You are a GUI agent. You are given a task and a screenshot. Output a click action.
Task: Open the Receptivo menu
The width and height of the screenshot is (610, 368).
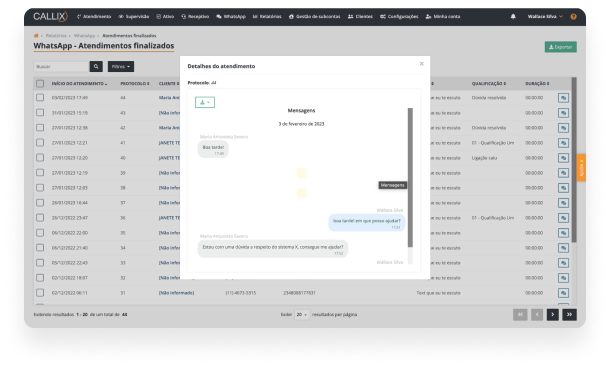[x=195, y=16]
